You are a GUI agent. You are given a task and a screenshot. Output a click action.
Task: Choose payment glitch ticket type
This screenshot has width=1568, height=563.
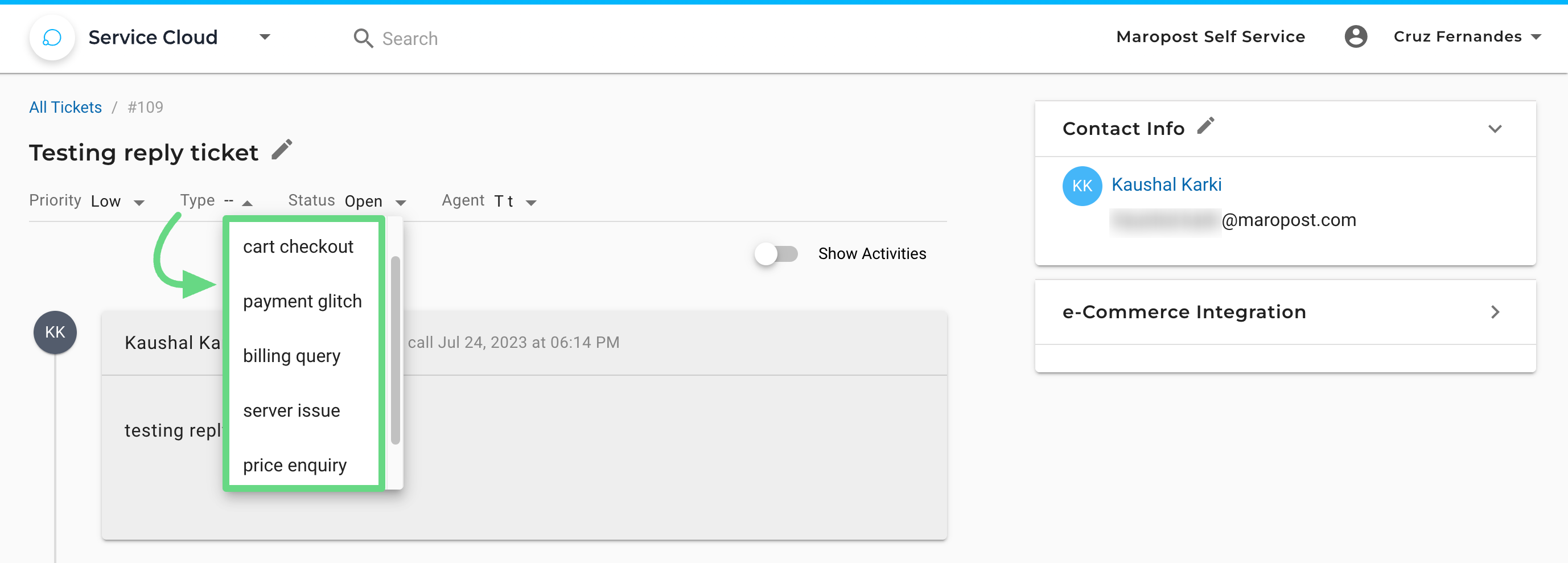(304, 301)
